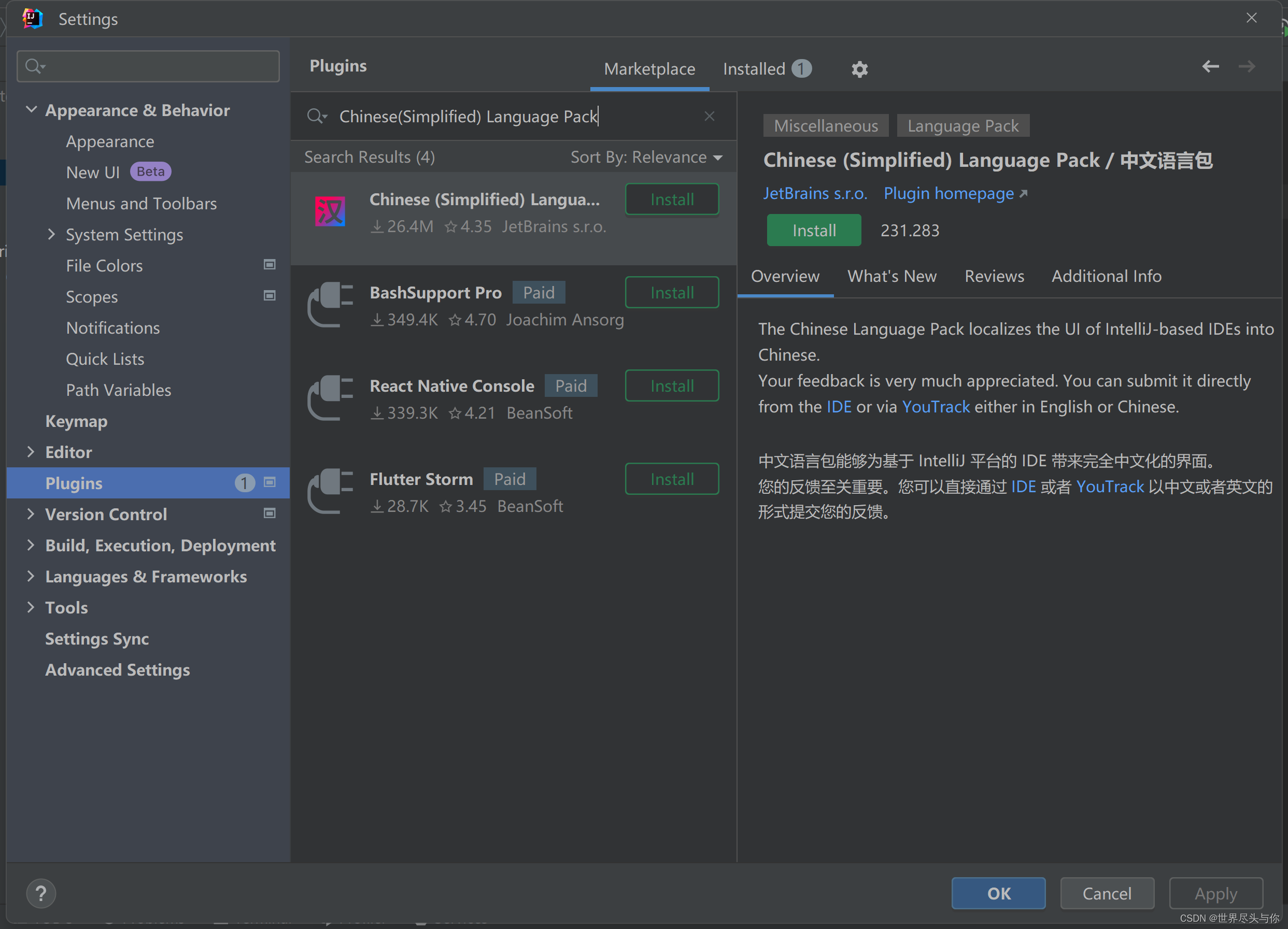Click the Scopes project-level icon
The height and width of the screenshot is (929, 1288).
tap(270, 296)
